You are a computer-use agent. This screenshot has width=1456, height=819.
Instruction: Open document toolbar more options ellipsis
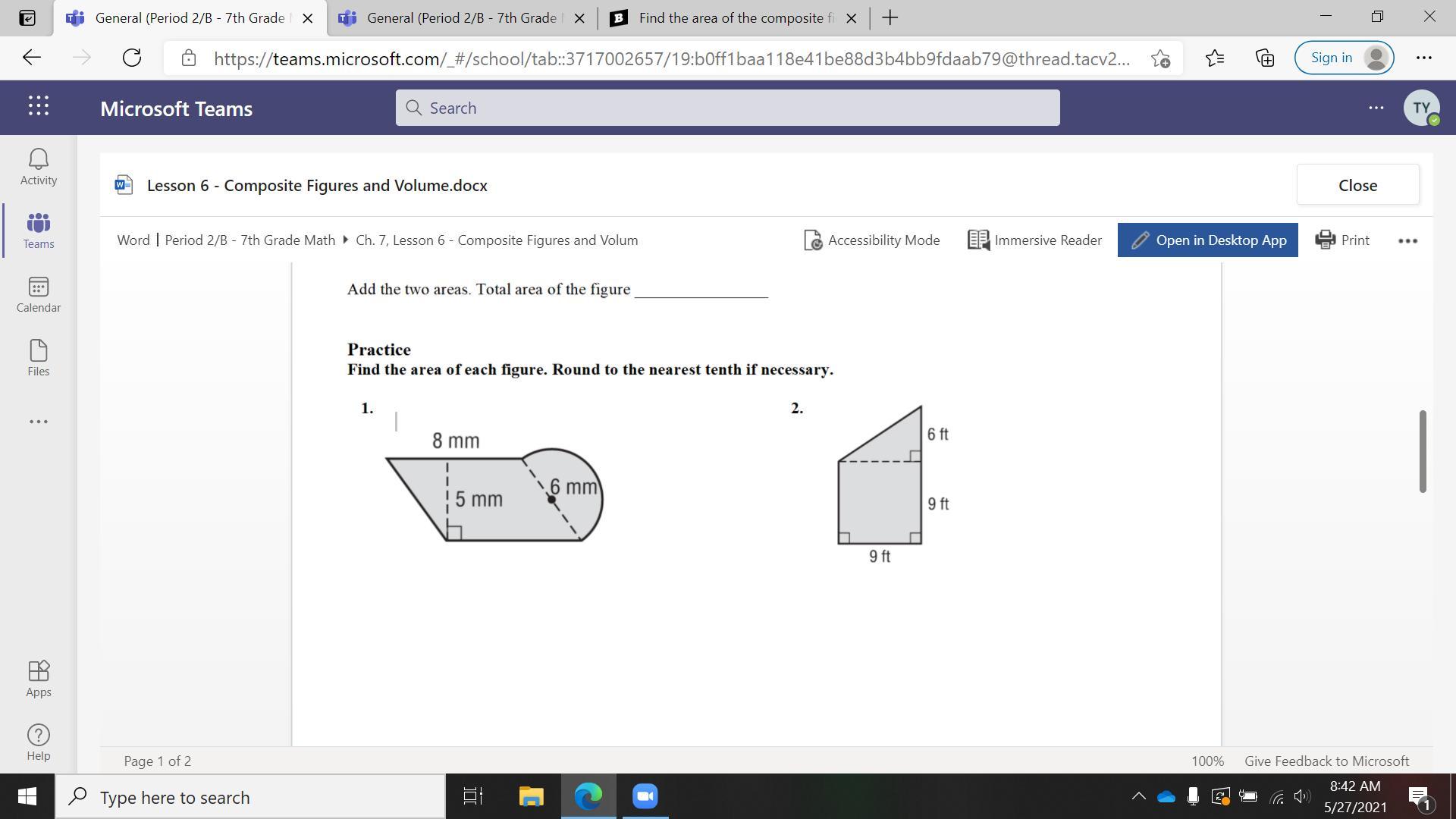pyautogui.click(x=1407, y=240)
